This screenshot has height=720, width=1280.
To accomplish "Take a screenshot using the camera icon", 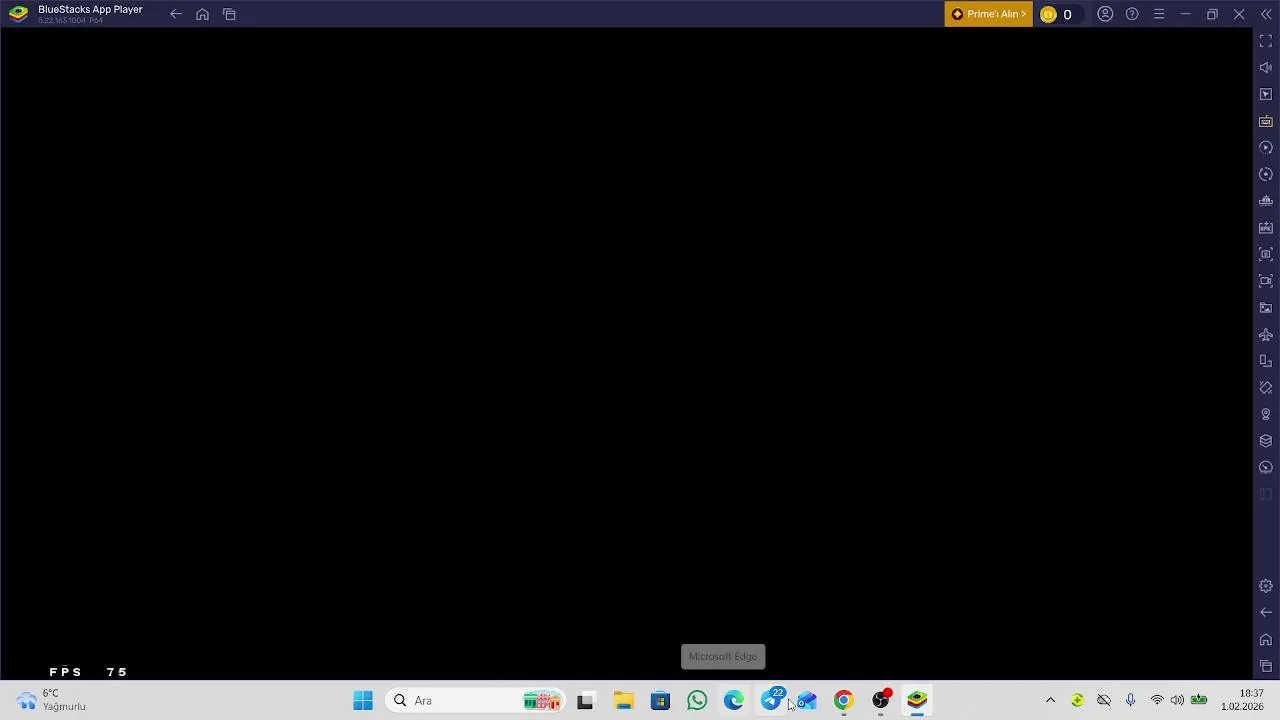I will [1266, 254].
